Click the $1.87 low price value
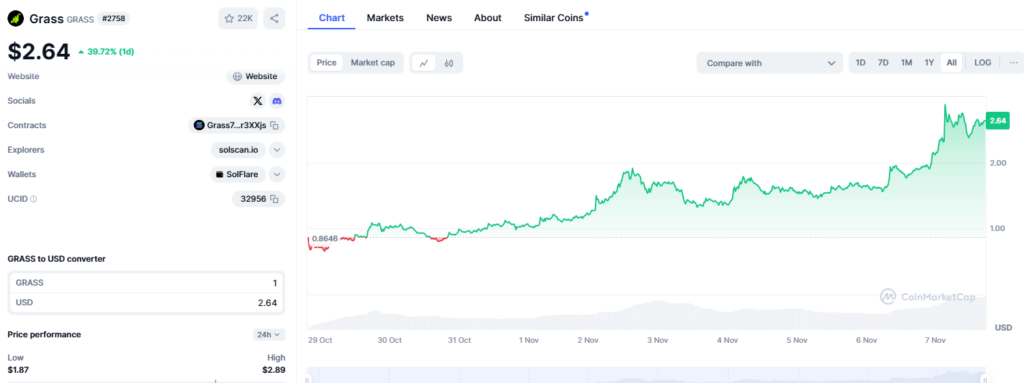The height and width of the screenshot is (383, 1024). coord(18,370)
